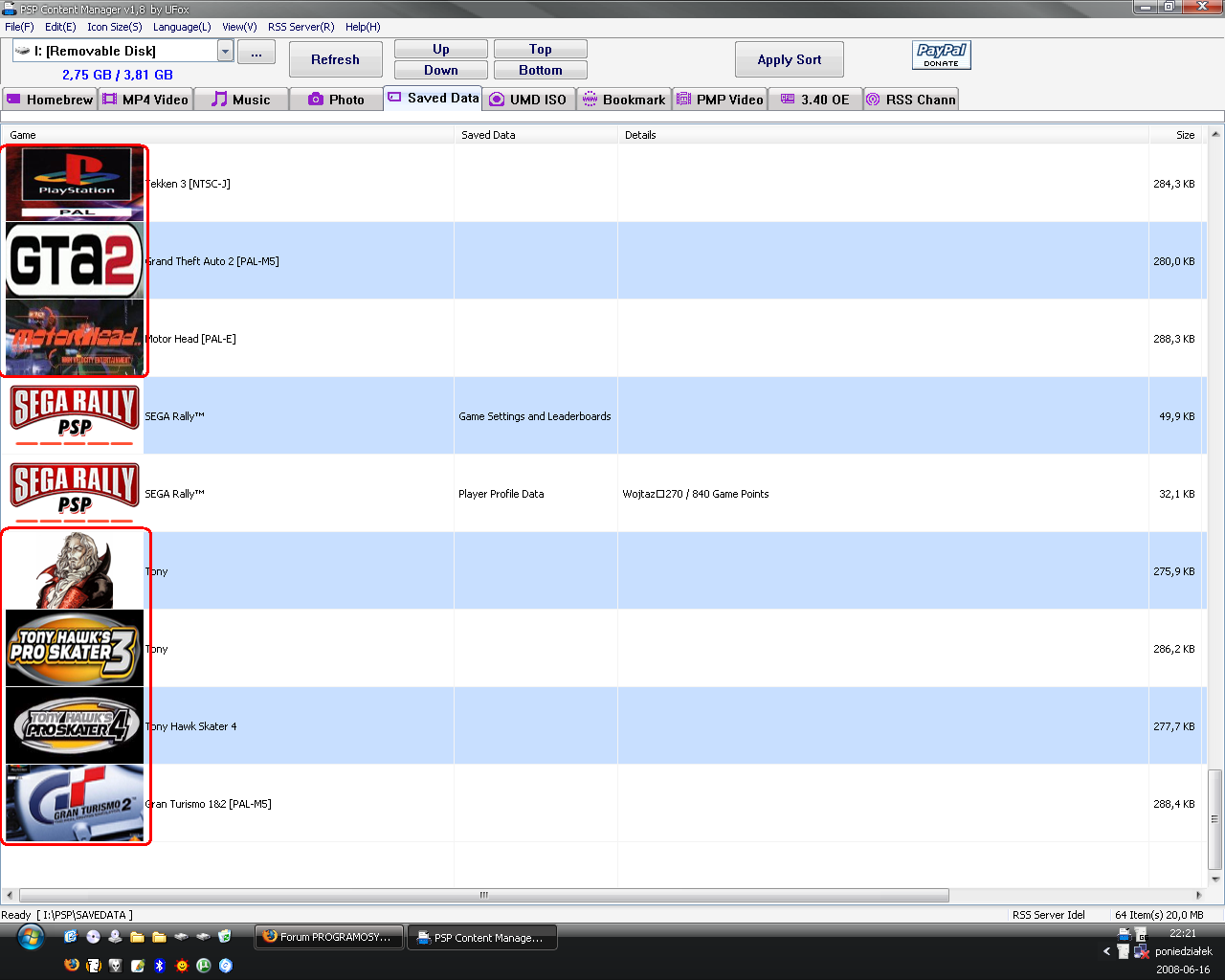This screenshot has width=1225, height=980.
Task: Open the uTorrent quick launch icon
Action: [x=204, y=965]
